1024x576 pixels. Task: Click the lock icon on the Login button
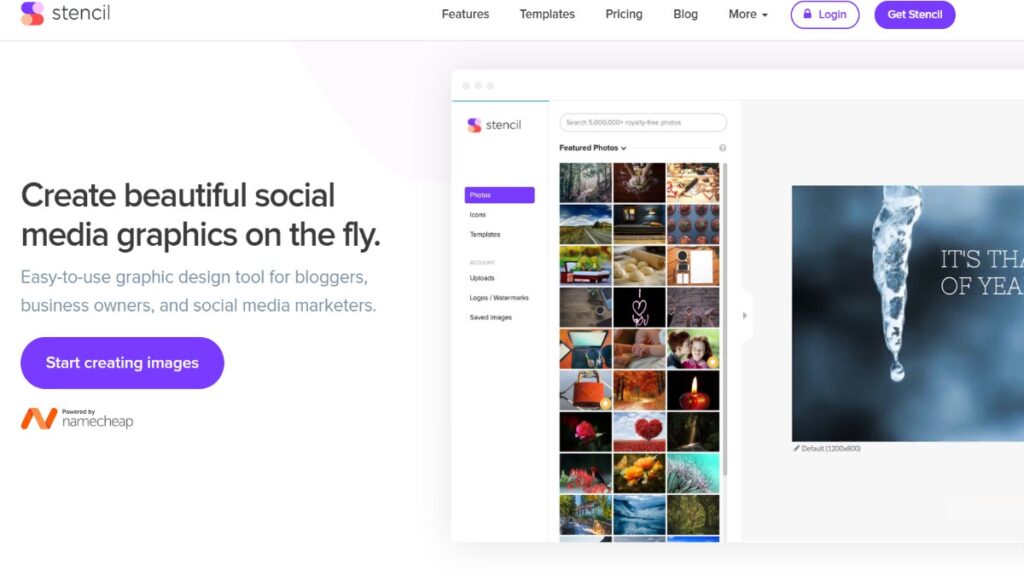[x=807, y=15]
